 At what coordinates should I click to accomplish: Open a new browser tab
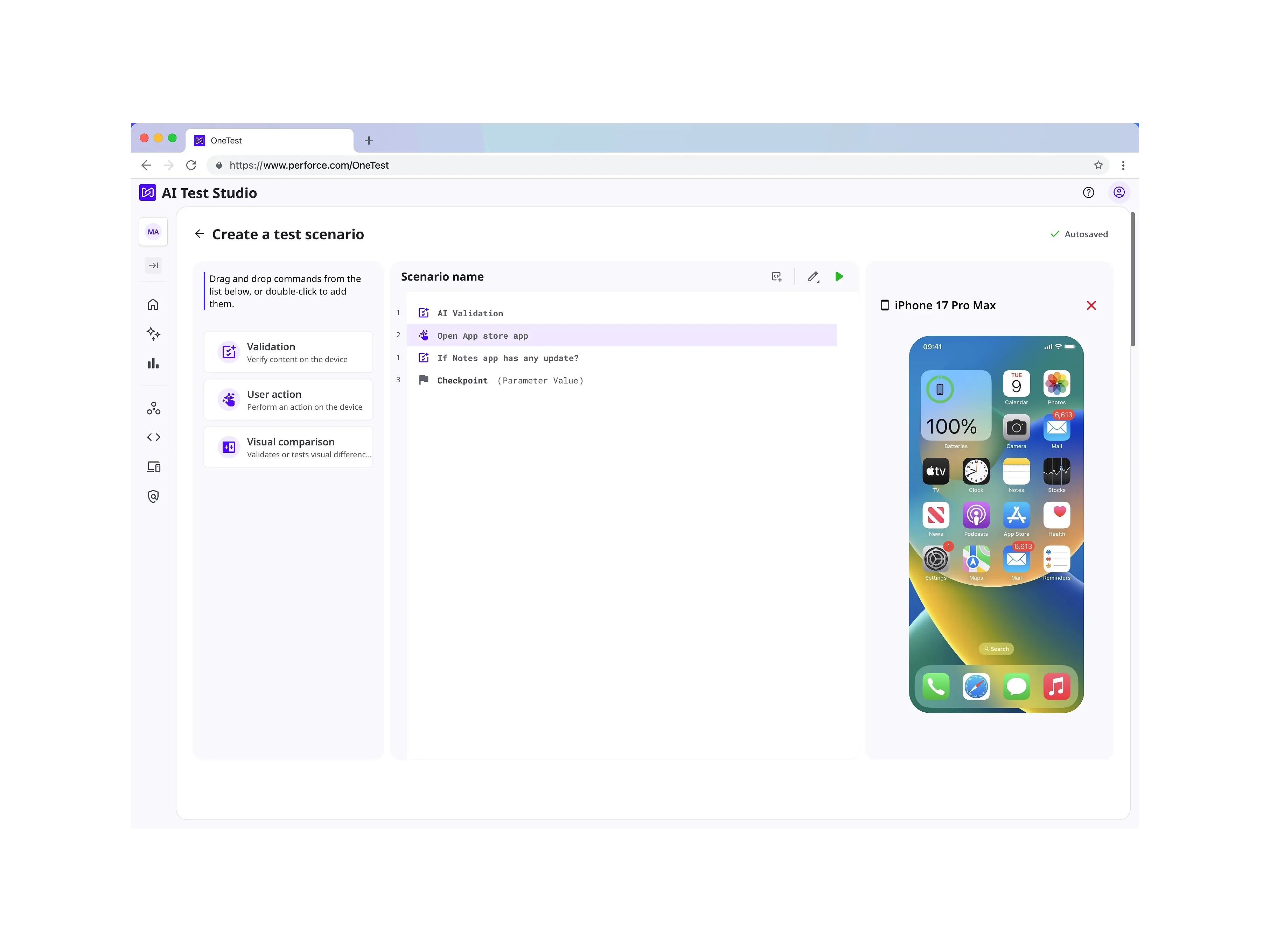tap(369, 141)
